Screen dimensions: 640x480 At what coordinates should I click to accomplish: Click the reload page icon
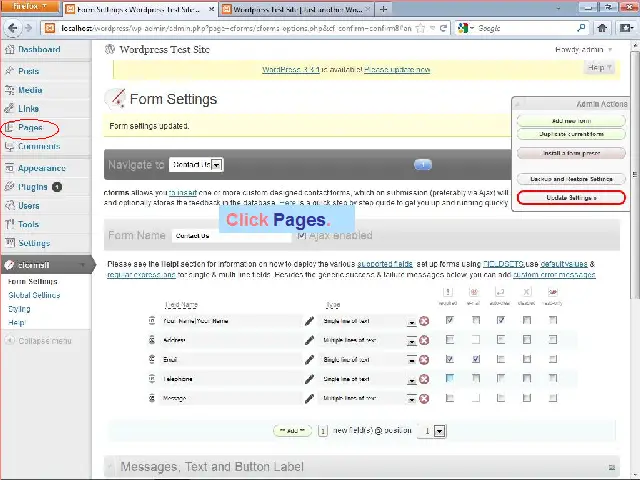[443, 28]
